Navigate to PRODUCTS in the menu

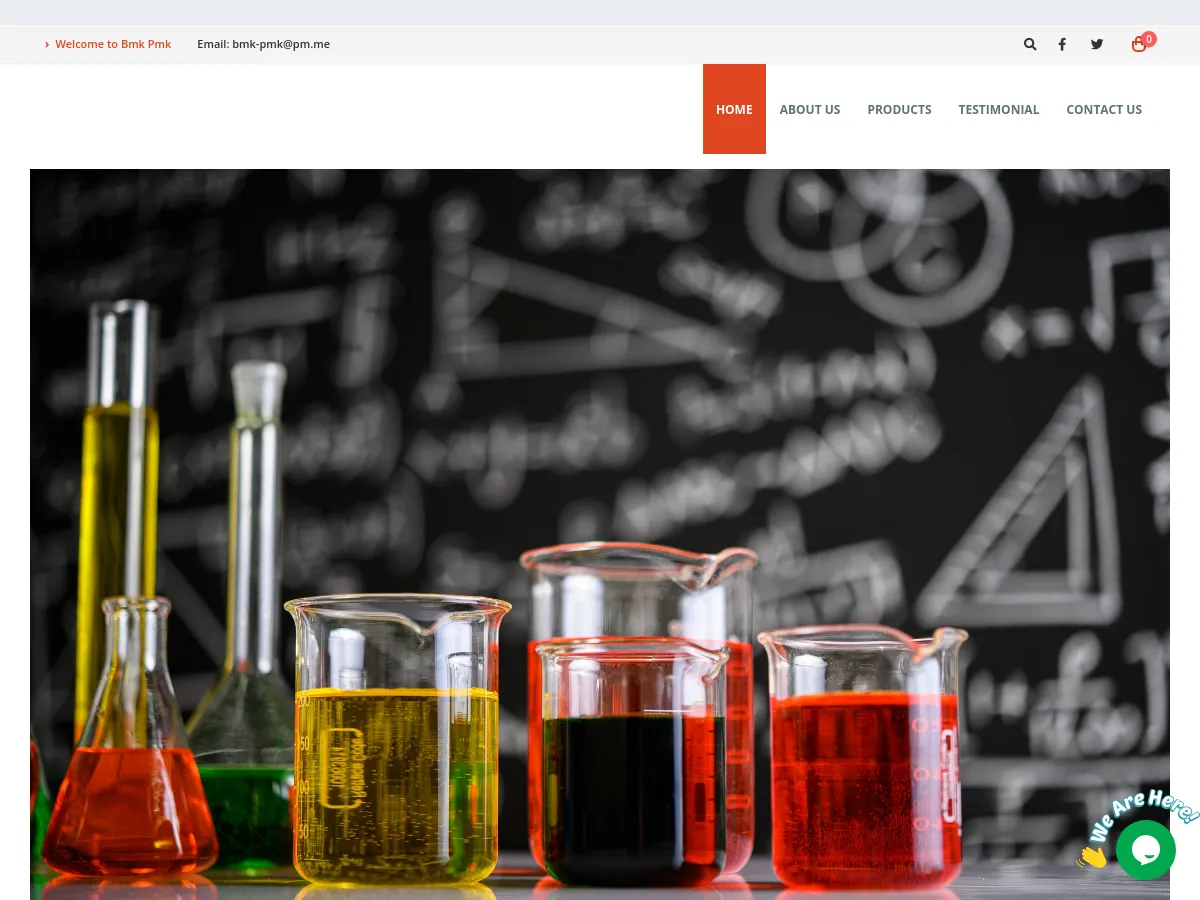point(899,109)
